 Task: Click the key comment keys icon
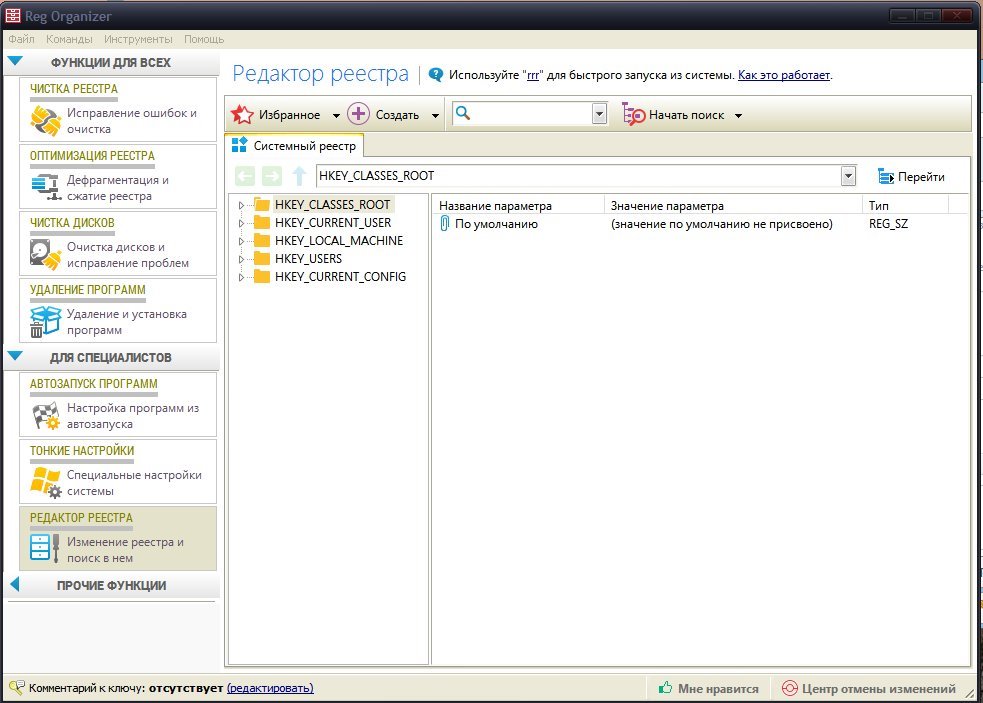[17, 687]
